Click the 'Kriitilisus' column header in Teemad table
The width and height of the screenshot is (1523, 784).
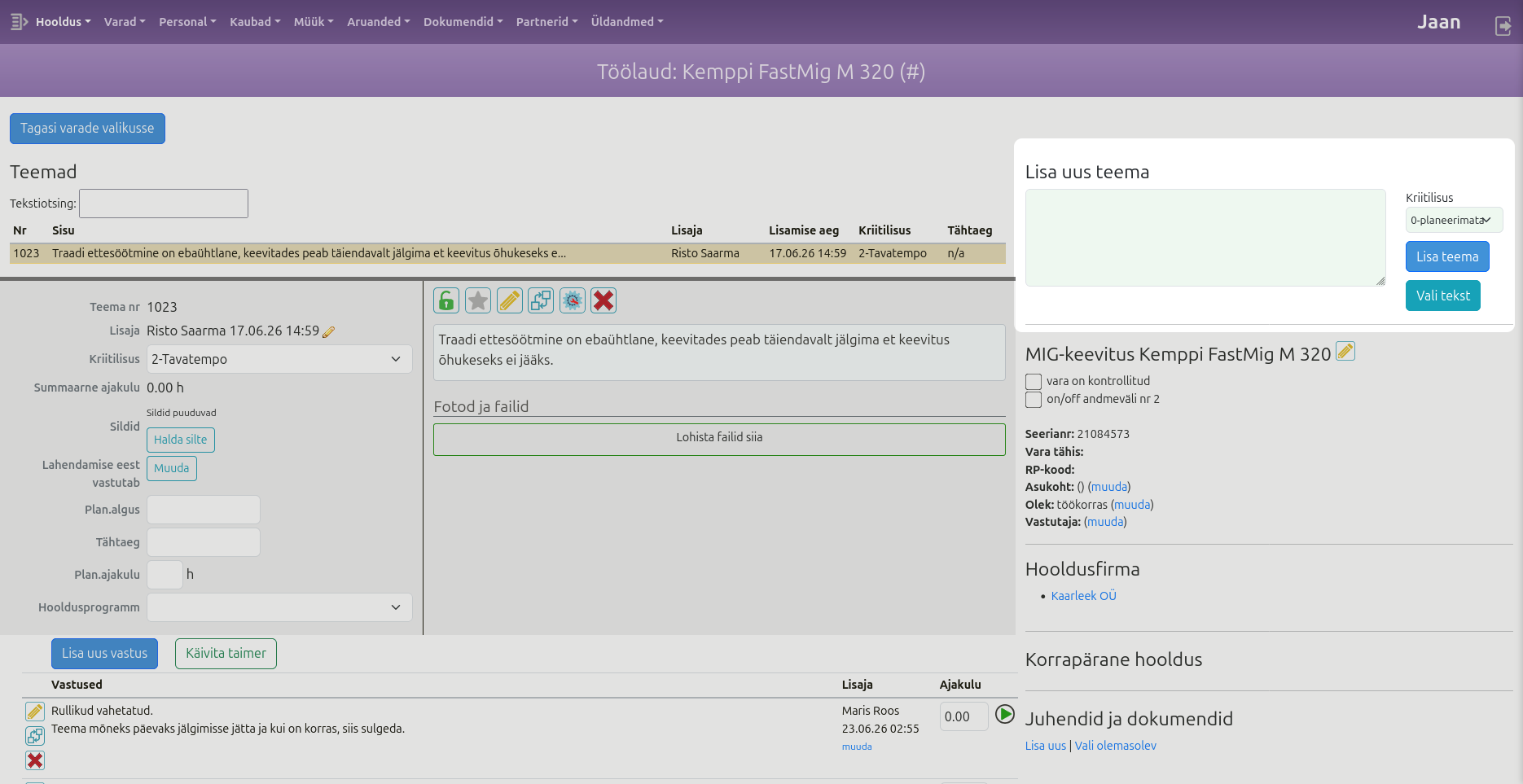pyautogui.click(x=884, y=230)
